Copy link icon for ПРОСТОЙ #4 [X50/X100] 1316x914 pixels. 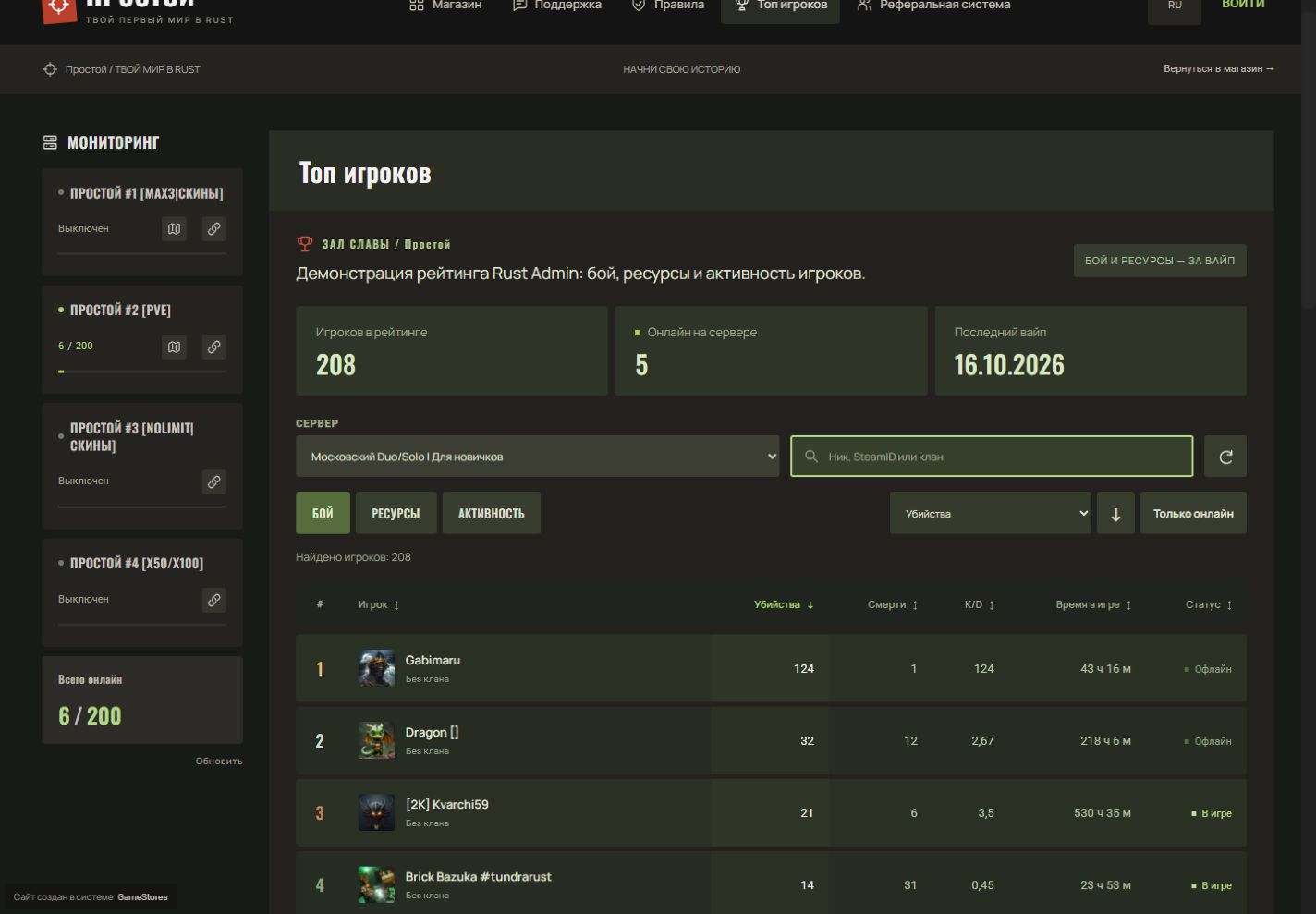(213, 600)
